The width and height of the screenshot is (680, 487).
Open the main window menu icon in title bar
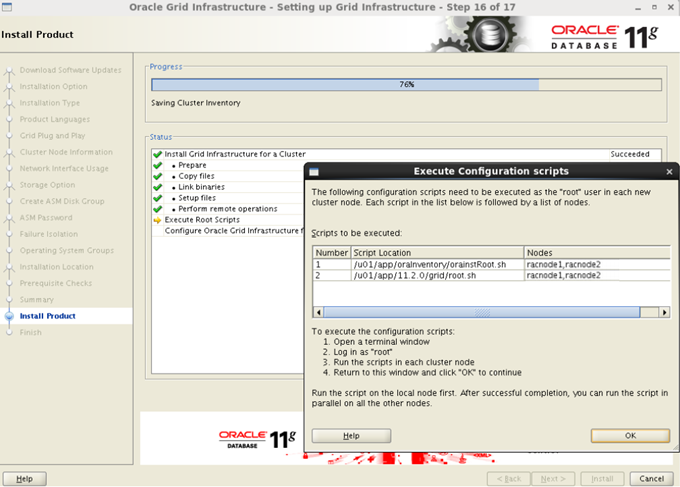click(7, 7)
